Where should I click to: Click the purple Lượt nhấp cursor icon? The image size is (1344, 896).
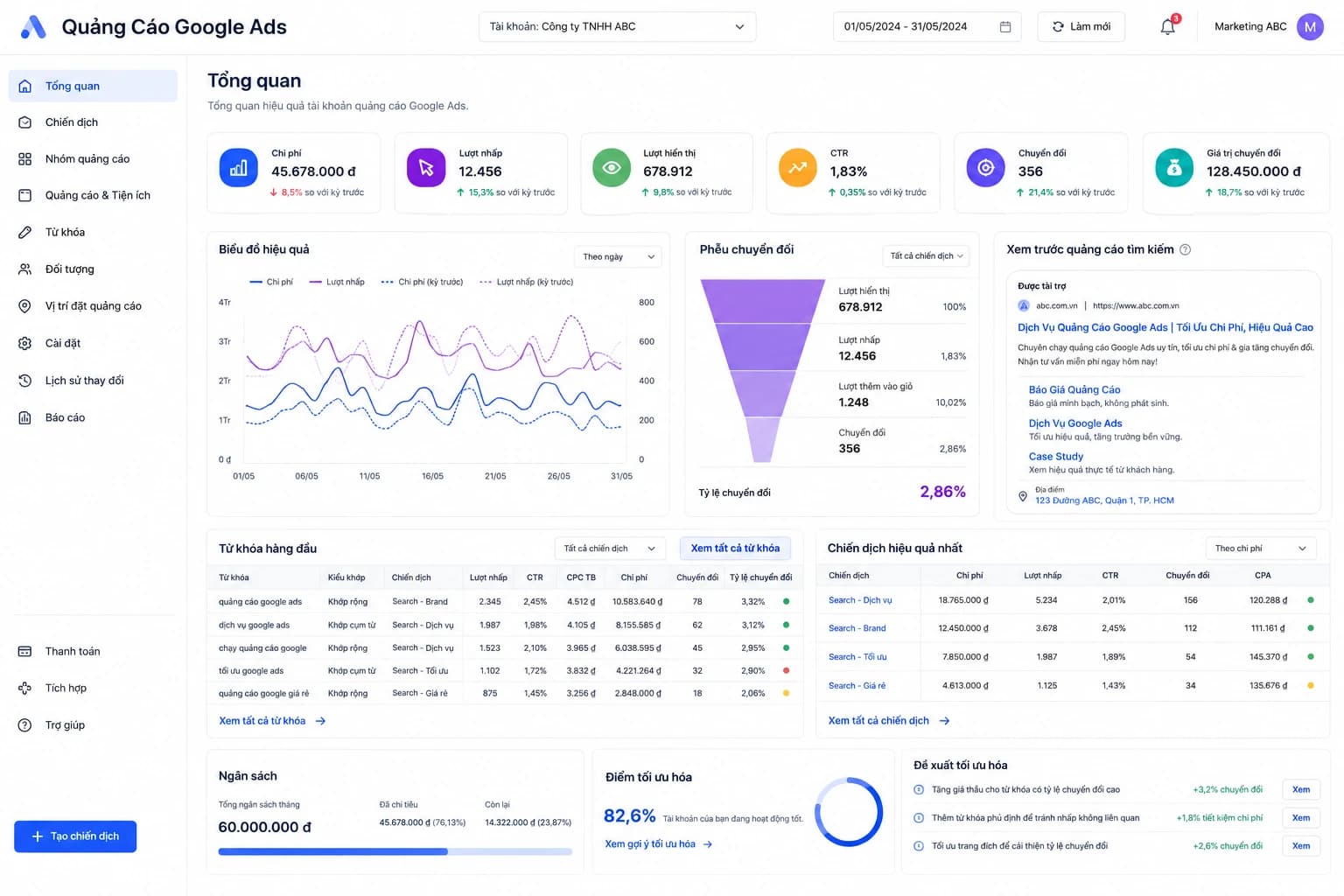[426, 168]
